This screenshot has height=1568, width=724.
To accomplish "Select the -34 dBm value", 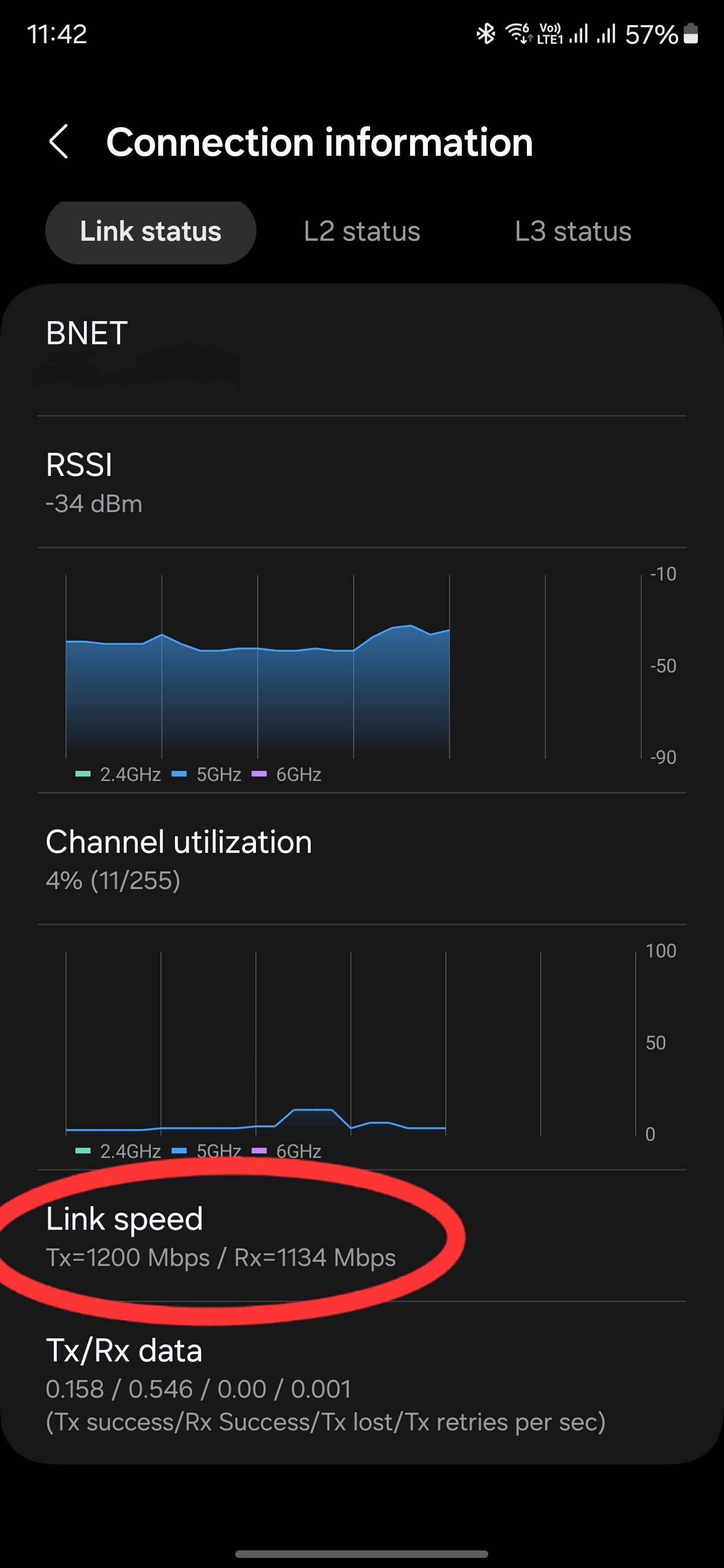I will tap(94, 504).
